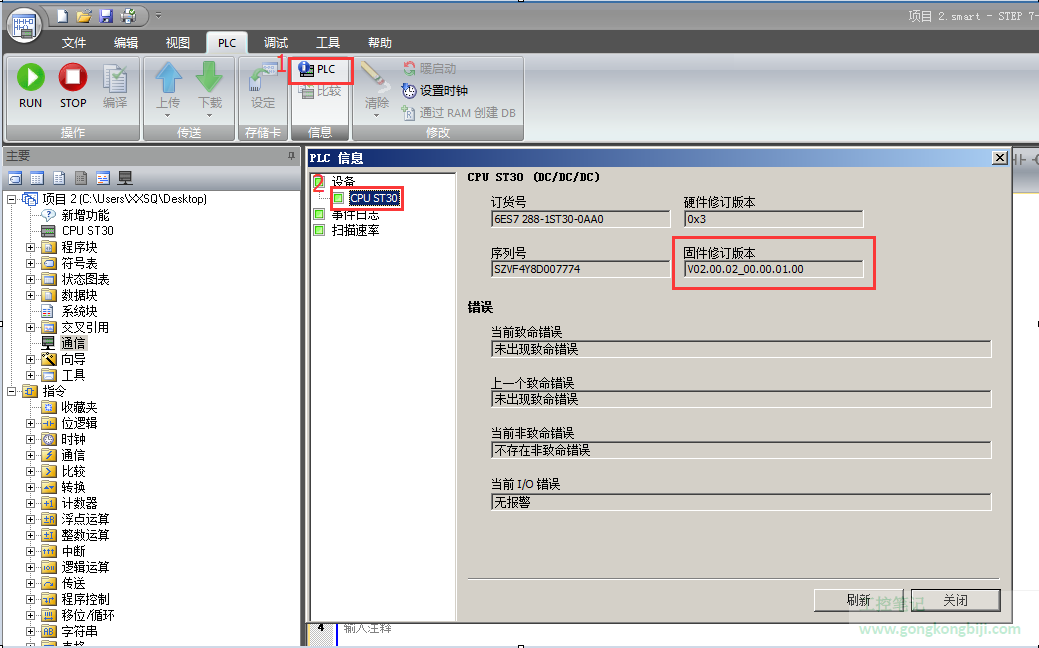The height and width of the screenshot is (648, 1039).
Task: Expand the 符号表 node
Action: 30,263
